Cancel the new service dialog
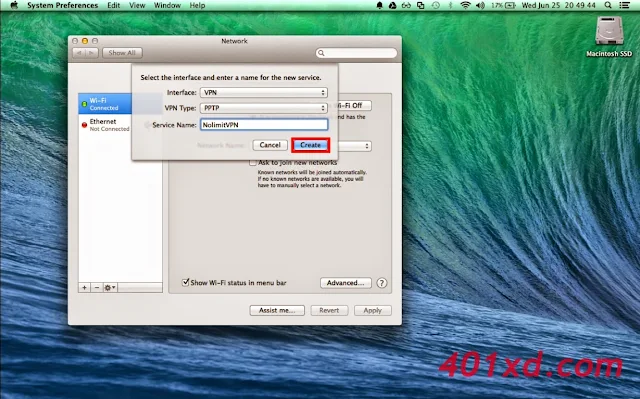This screenshot has height=399, width=640. click(x=270, y=145)
